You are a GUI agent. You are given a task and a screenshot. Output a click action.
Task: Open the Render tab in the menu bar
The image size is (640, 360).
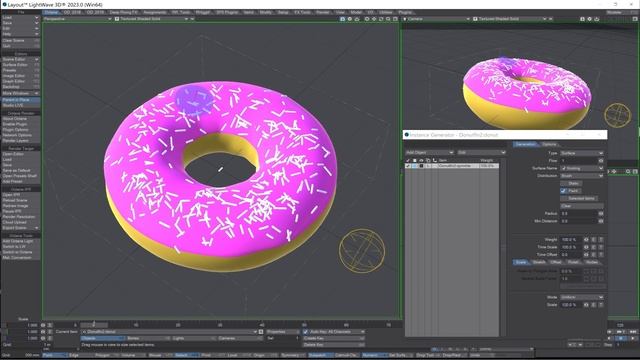tap(323, 13)
